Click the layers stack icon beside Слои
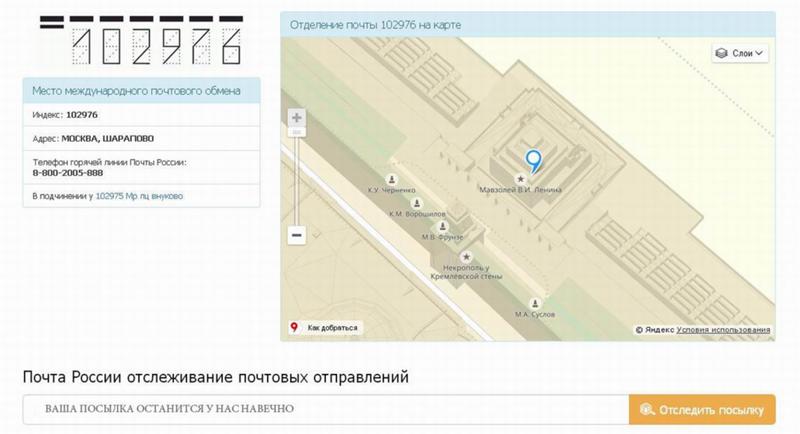This screenshot has width=800, height=434. 721,53
